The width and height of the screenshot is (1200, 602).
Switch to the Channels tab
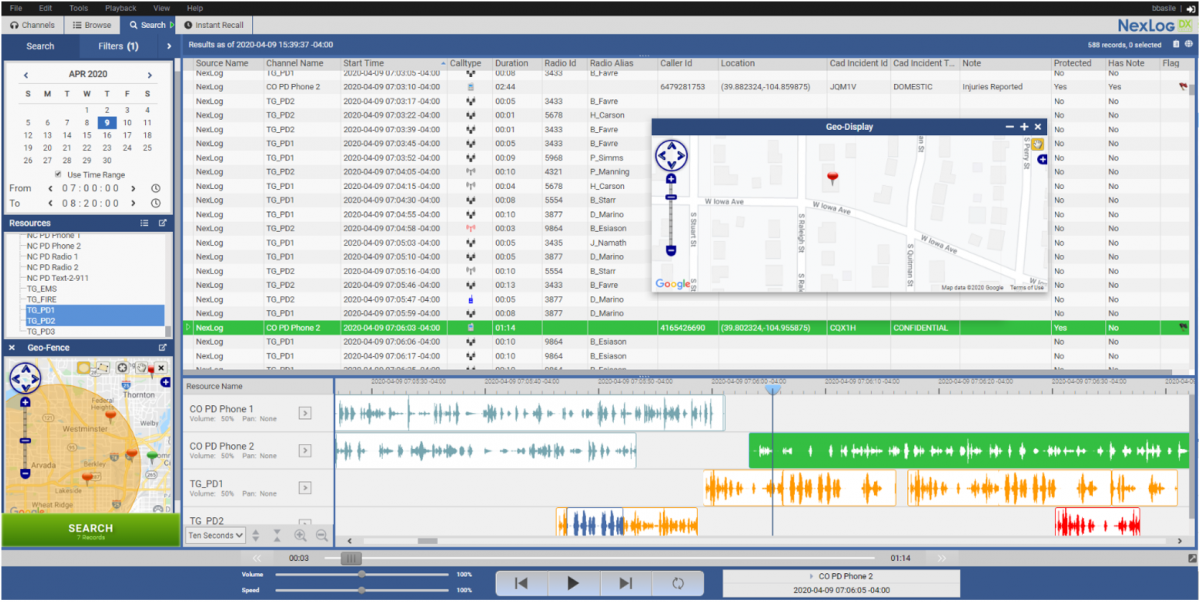[32, 25]
